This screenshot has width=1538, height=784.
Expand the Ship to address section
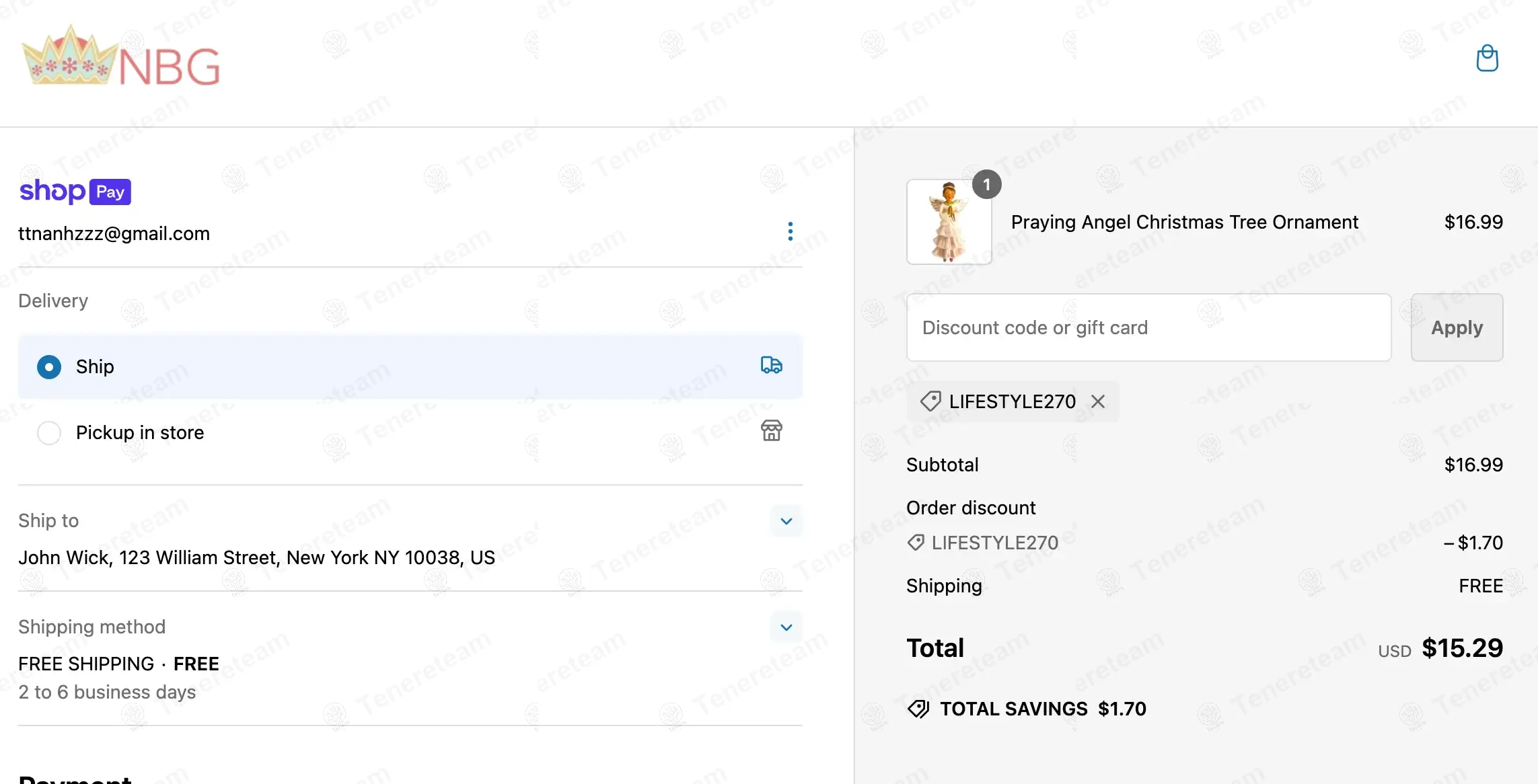(786, 521)
